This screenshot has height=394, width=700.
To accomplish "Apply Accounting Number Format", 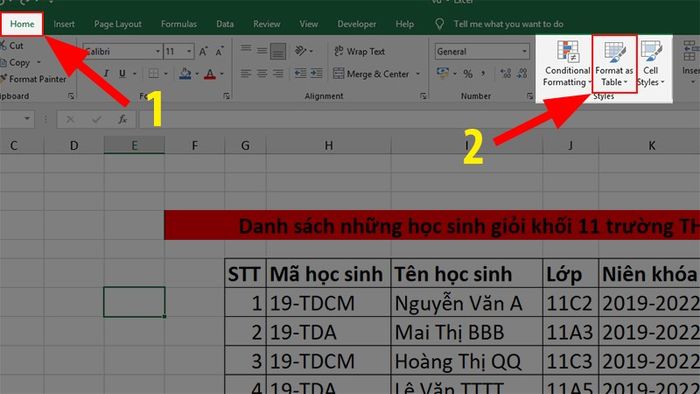I will click(442, 73).
